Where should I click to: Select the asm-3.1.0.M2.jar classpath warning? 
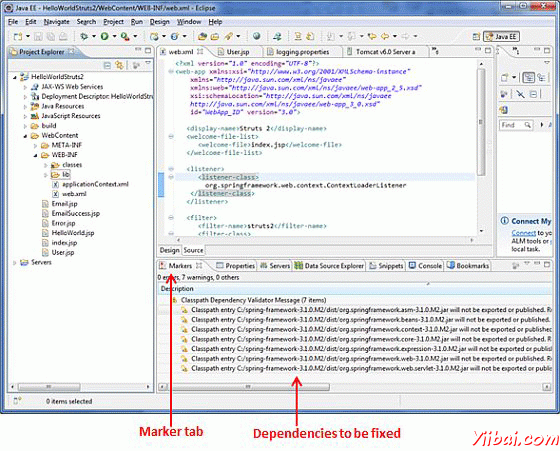click(366, 310)
